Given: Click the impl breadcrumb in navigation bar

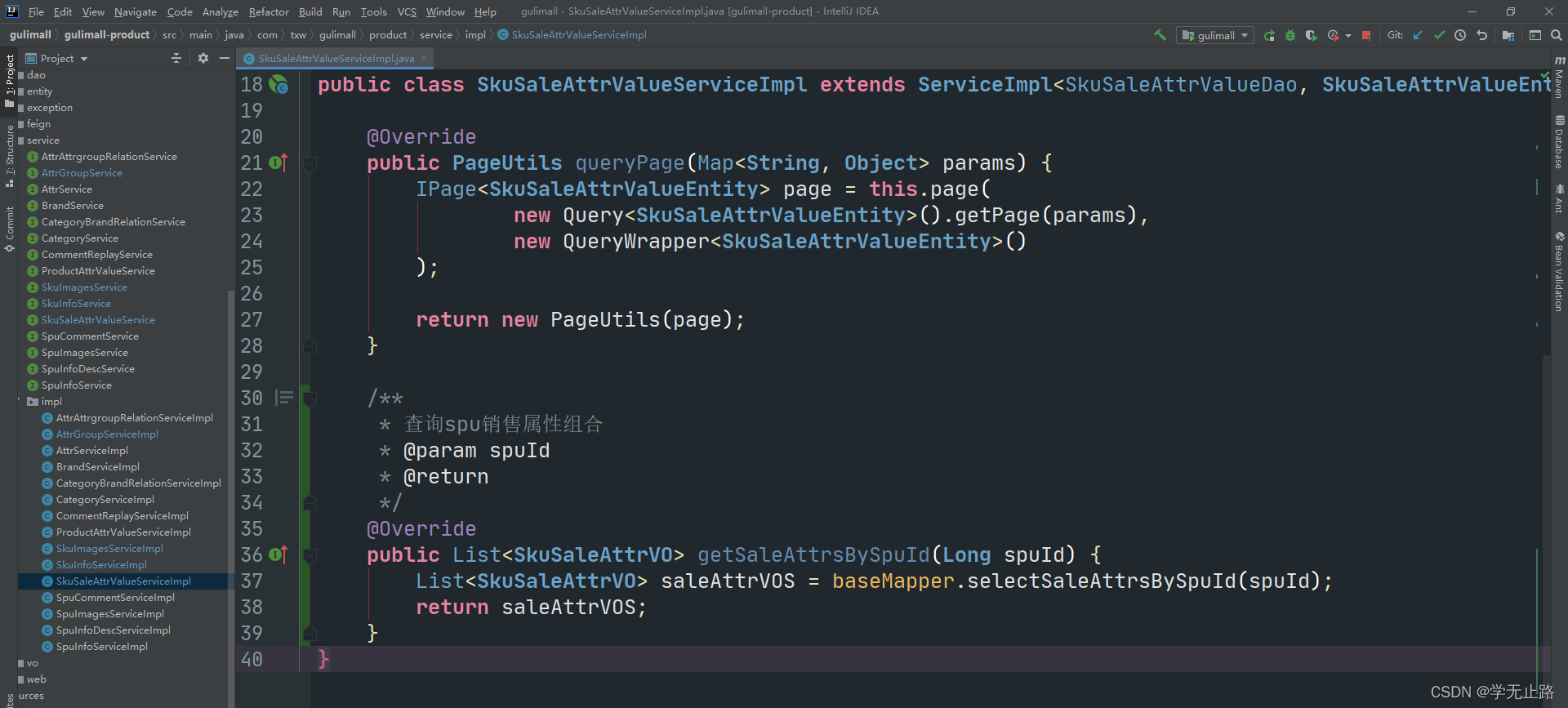Looking at the screenshot, I should point(475,35).
